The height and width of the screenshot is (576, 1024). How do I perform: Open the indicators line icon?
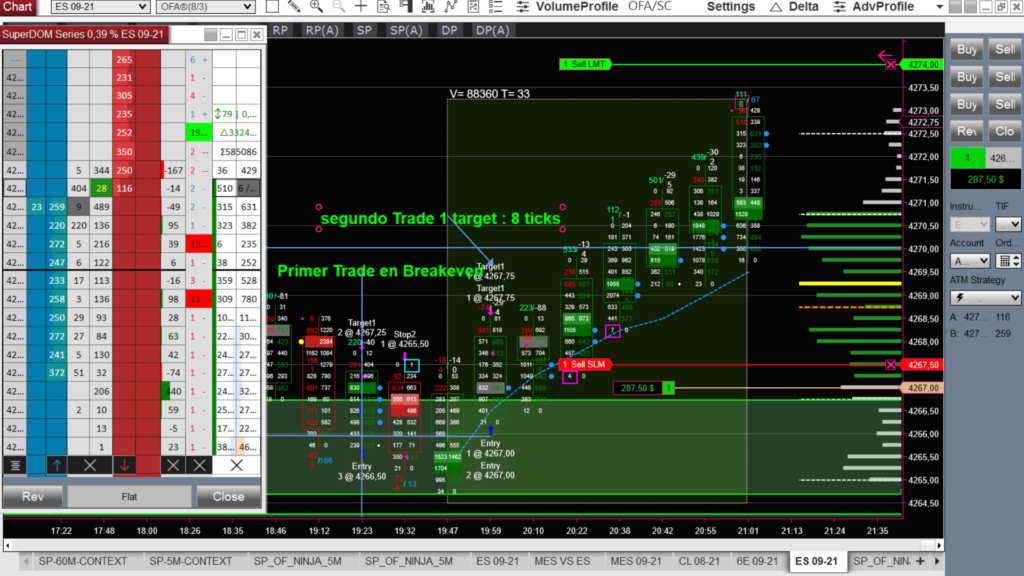[451, 7]
